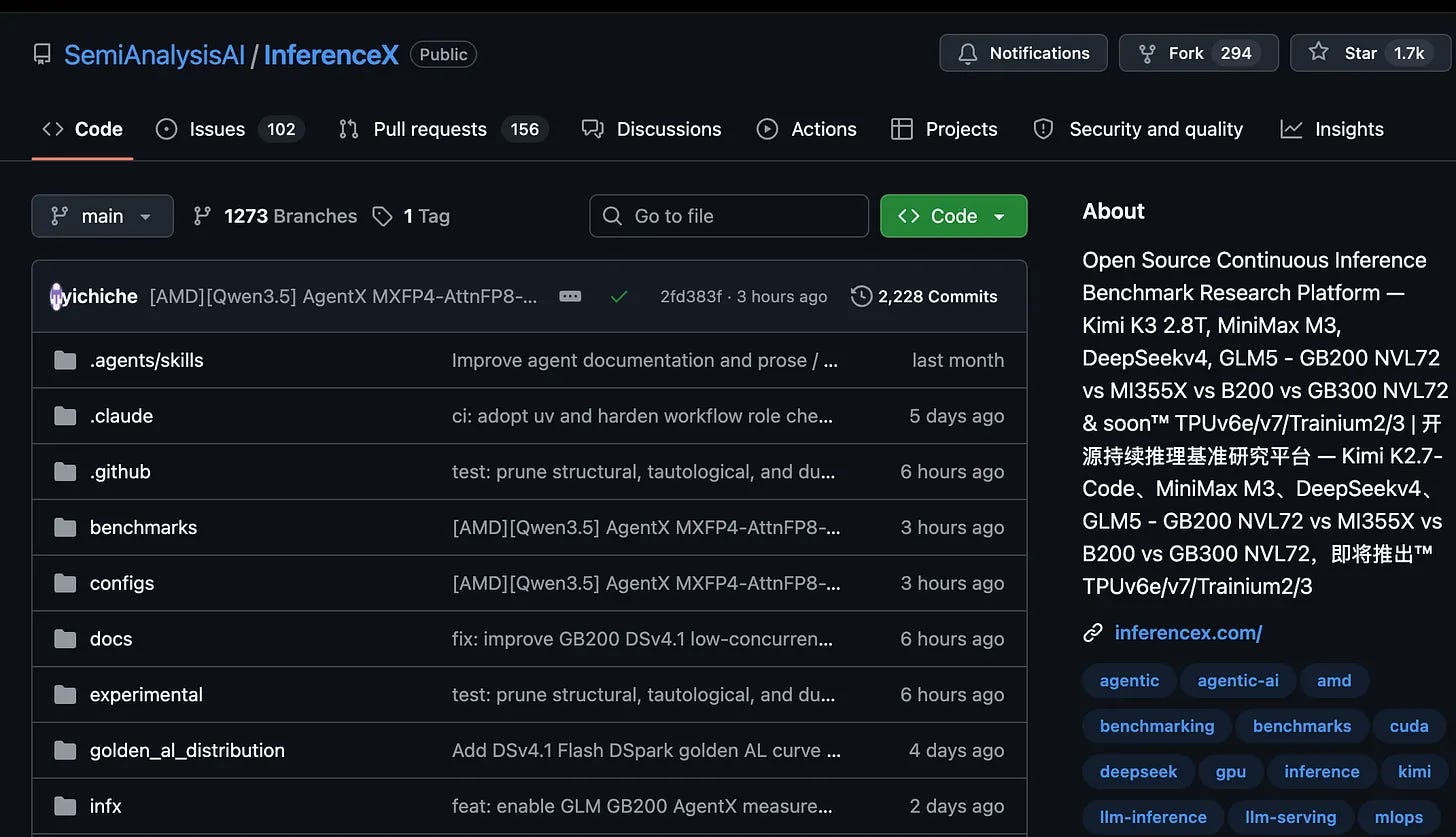
Task: Open the configs folder
Action: point(121,583)
